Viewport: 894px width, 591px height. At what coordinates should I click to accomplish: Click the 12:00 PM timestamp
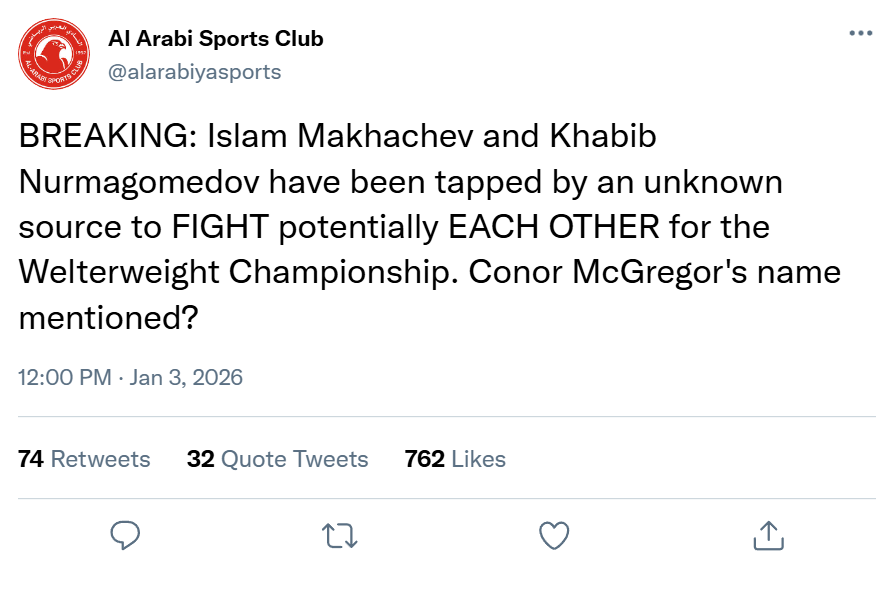[64, 378]
